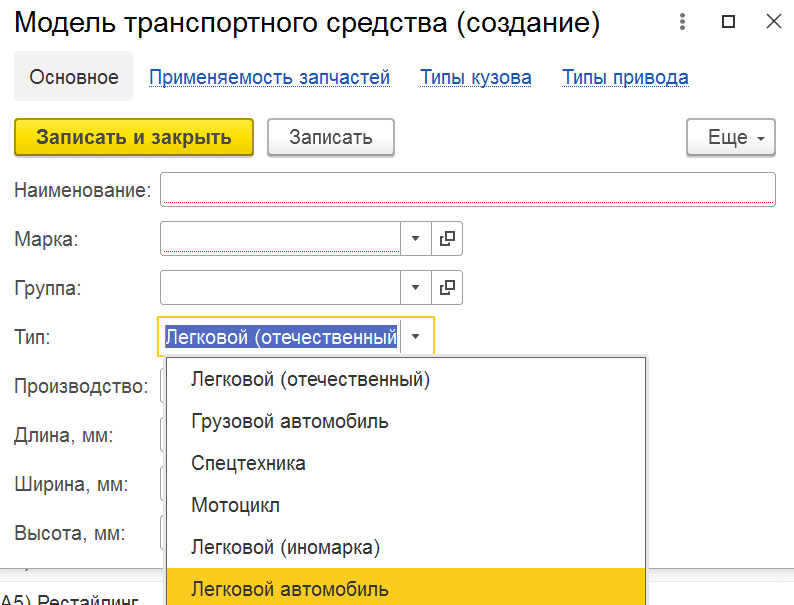Image resolution: width=794 pixels, height=605 pixels.
Task: Select Легковой (отечественный) from the list
Action: pyautogui.click(x=406, y=379)
